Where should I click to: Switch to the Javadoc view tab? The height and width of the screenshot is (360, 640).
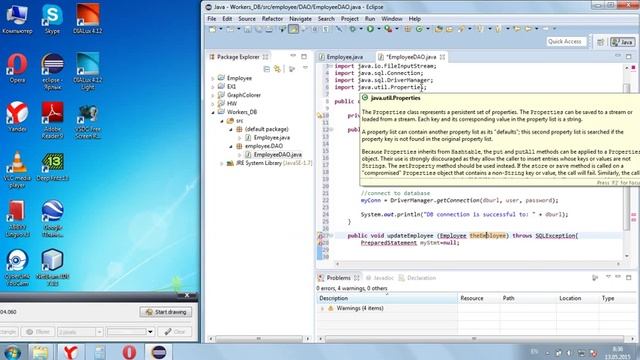[380, 278]
